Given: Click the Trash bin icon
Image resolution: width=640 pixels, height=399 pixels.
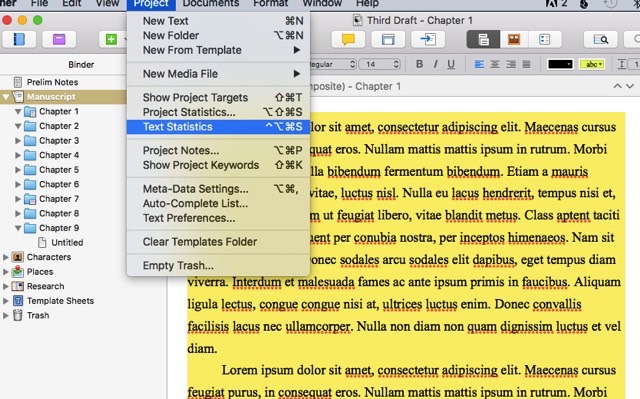Looking at the screenshot, I should click(x=18, y=315).
